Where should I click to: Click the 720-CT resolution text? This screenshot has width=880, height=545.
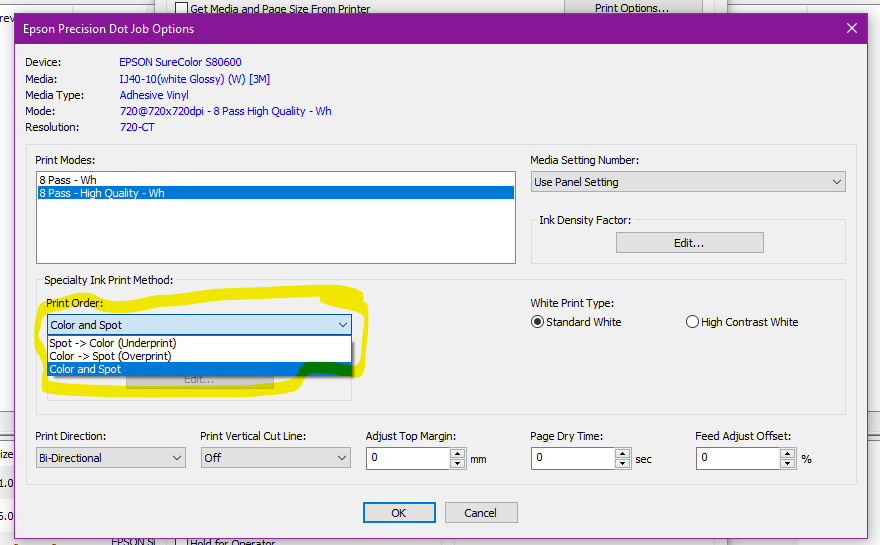click(x=137, y=127)
